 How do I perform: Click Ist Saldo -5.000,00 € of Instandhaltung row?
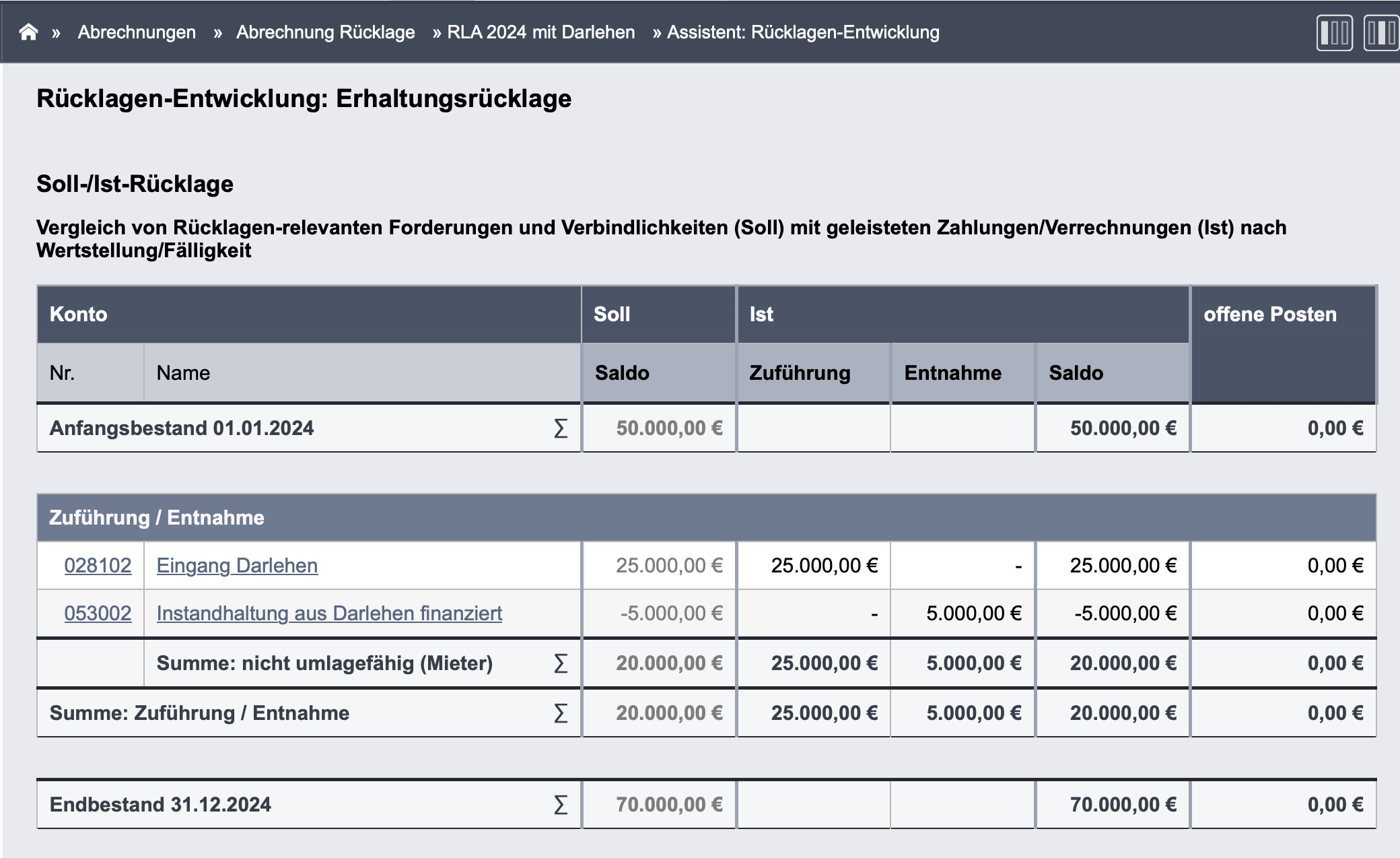pos(1125,614)
